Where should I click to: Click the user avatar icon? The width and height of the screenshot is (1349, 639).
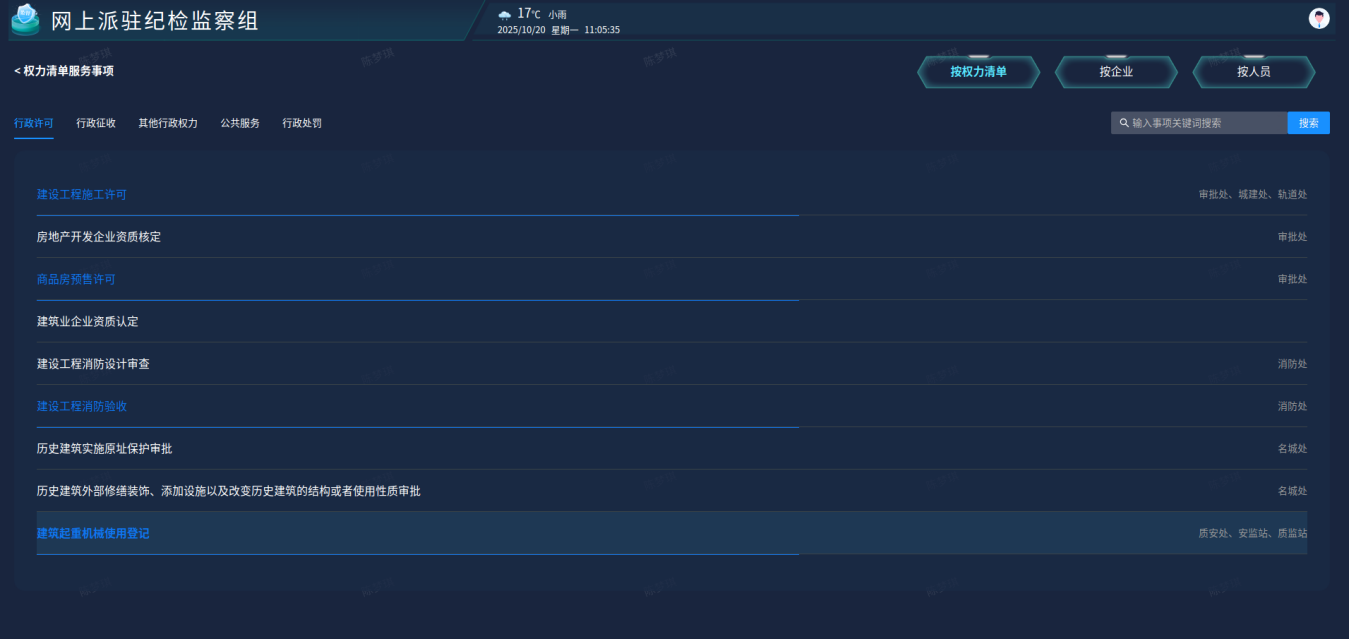[1319, 18]
